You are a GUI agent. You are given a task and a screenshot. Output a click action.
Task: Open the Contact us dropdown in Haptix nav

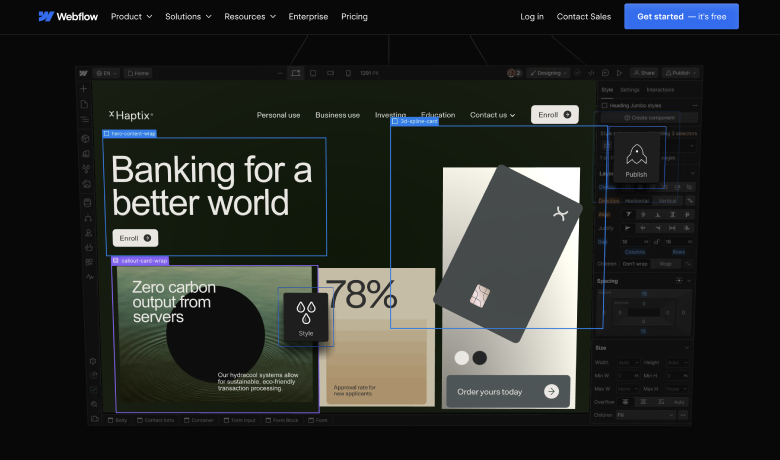point(492,115)
